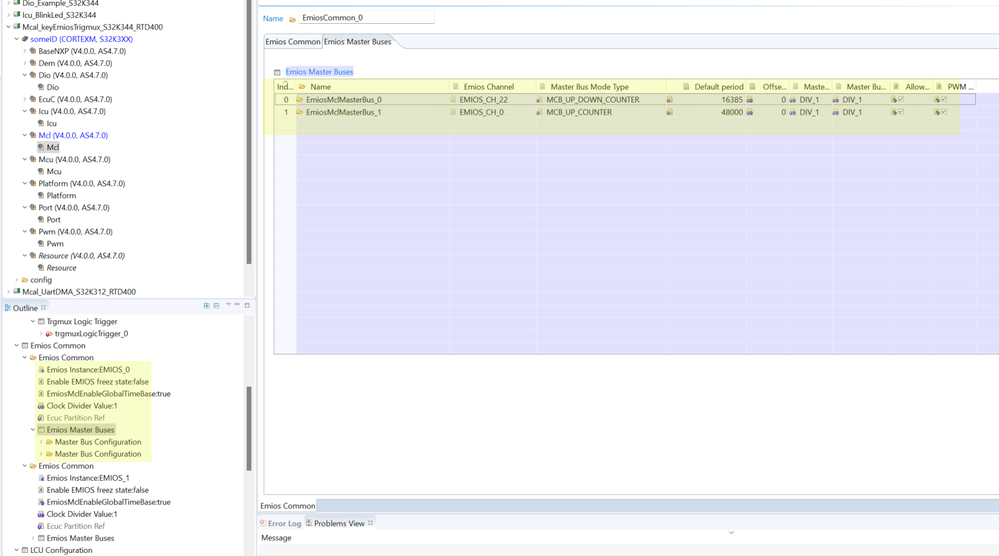Click folder icon of EmiosMclMasterBus_0 row
This screenshot has height=556, width=999.
(299, 99)
